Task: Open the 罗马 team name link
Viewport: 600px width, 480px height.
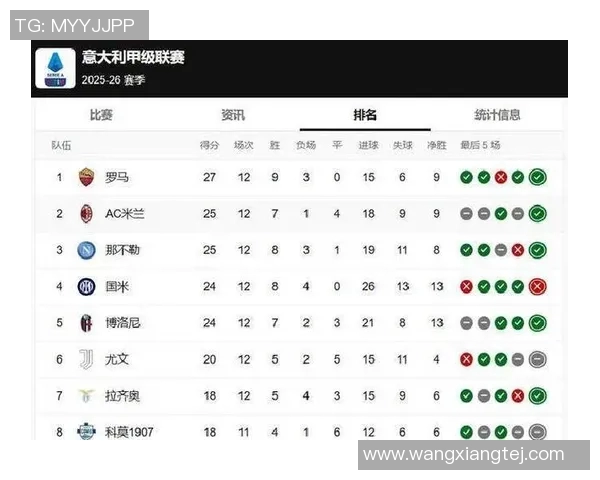Action: [x=117, y=178]
